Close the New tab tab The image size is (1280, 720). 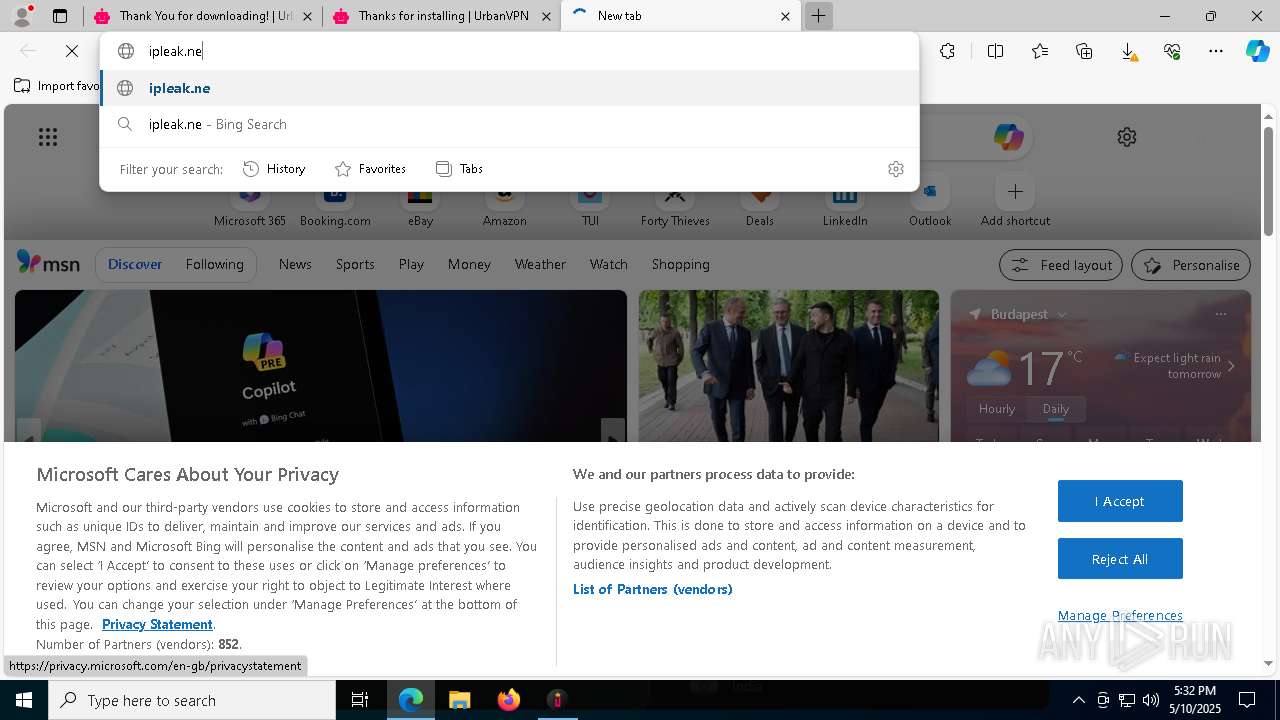(x=785, y=16)
